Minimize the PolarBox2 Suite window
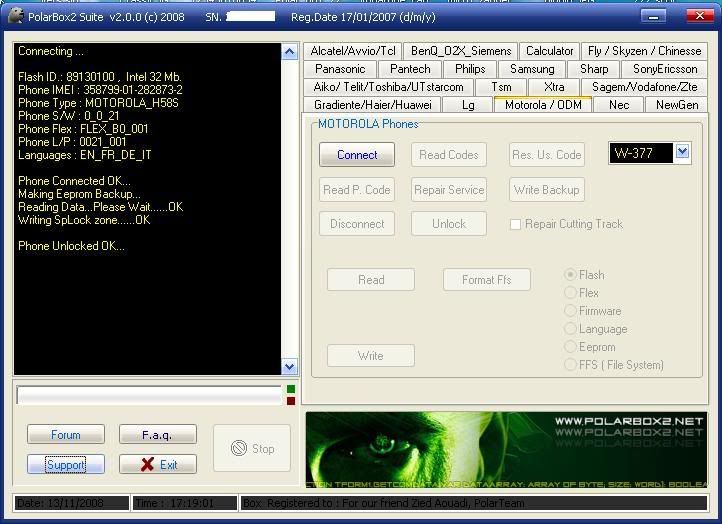722x524 pixels. point(653,17)
